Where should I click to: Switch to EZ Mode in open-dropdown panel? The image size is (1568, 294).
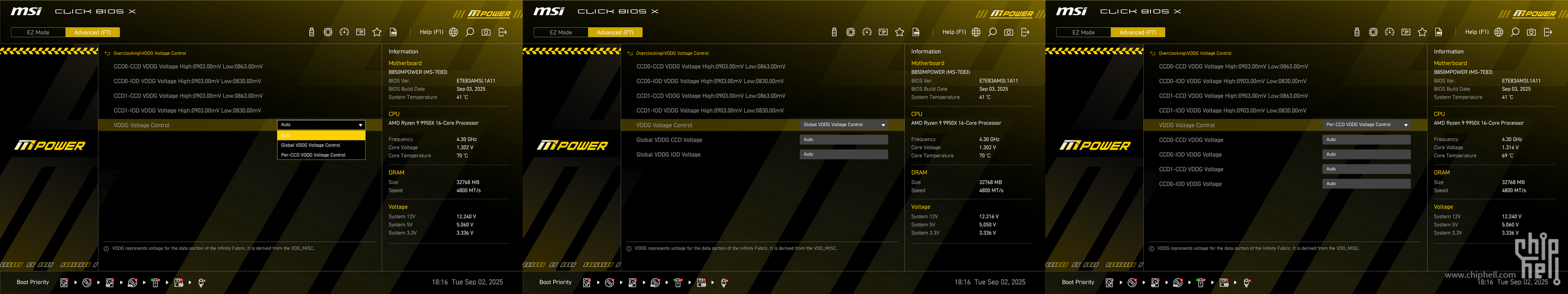[38, 32]
